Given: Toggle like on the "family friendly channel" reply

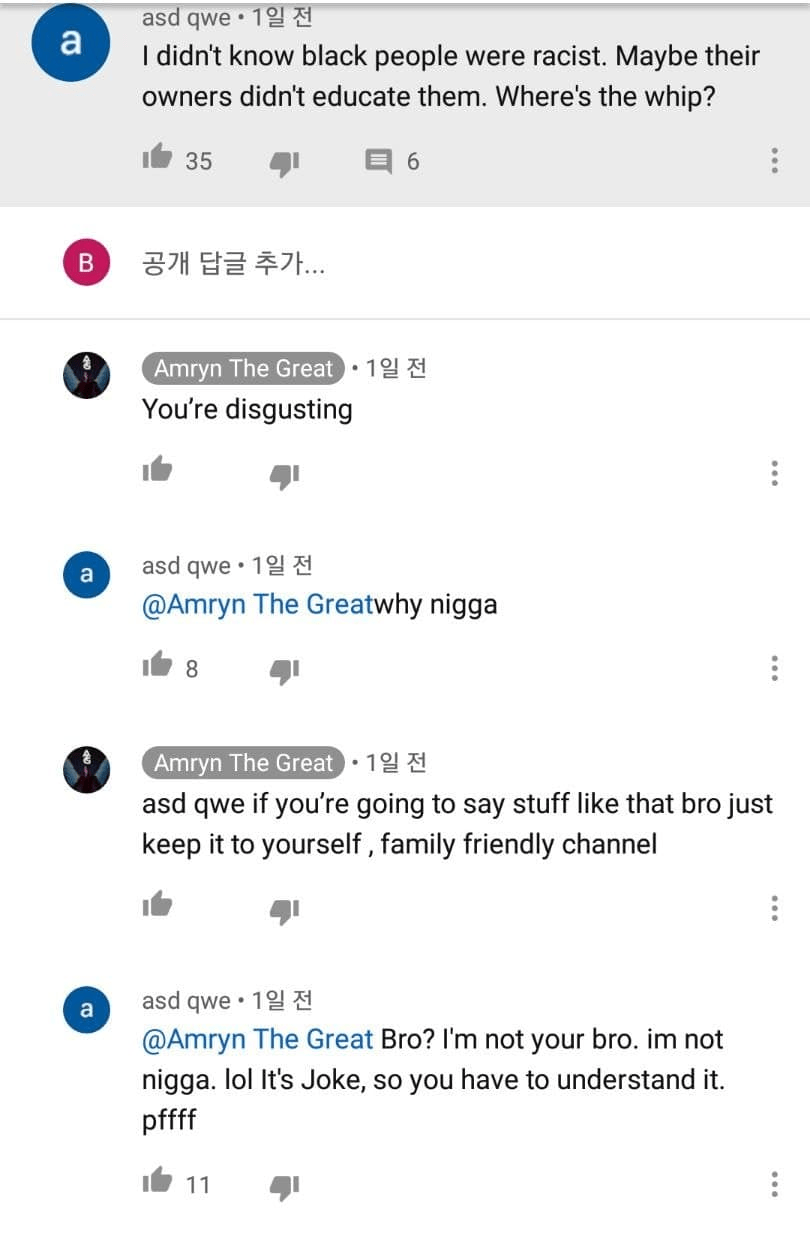Looking at the screenshot, I should click(158, 905).
